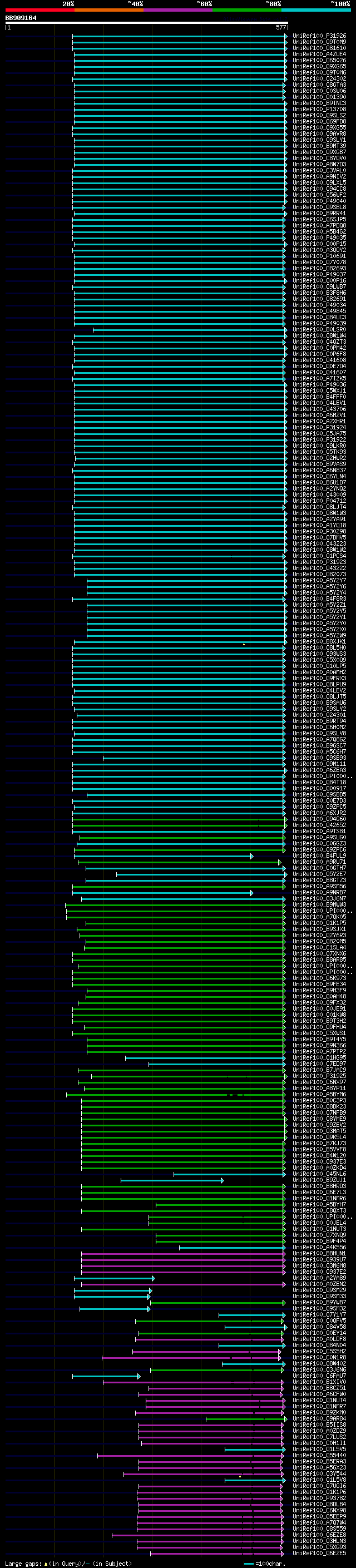Select the UniRef100_Q42652 label

click(319, 825)
